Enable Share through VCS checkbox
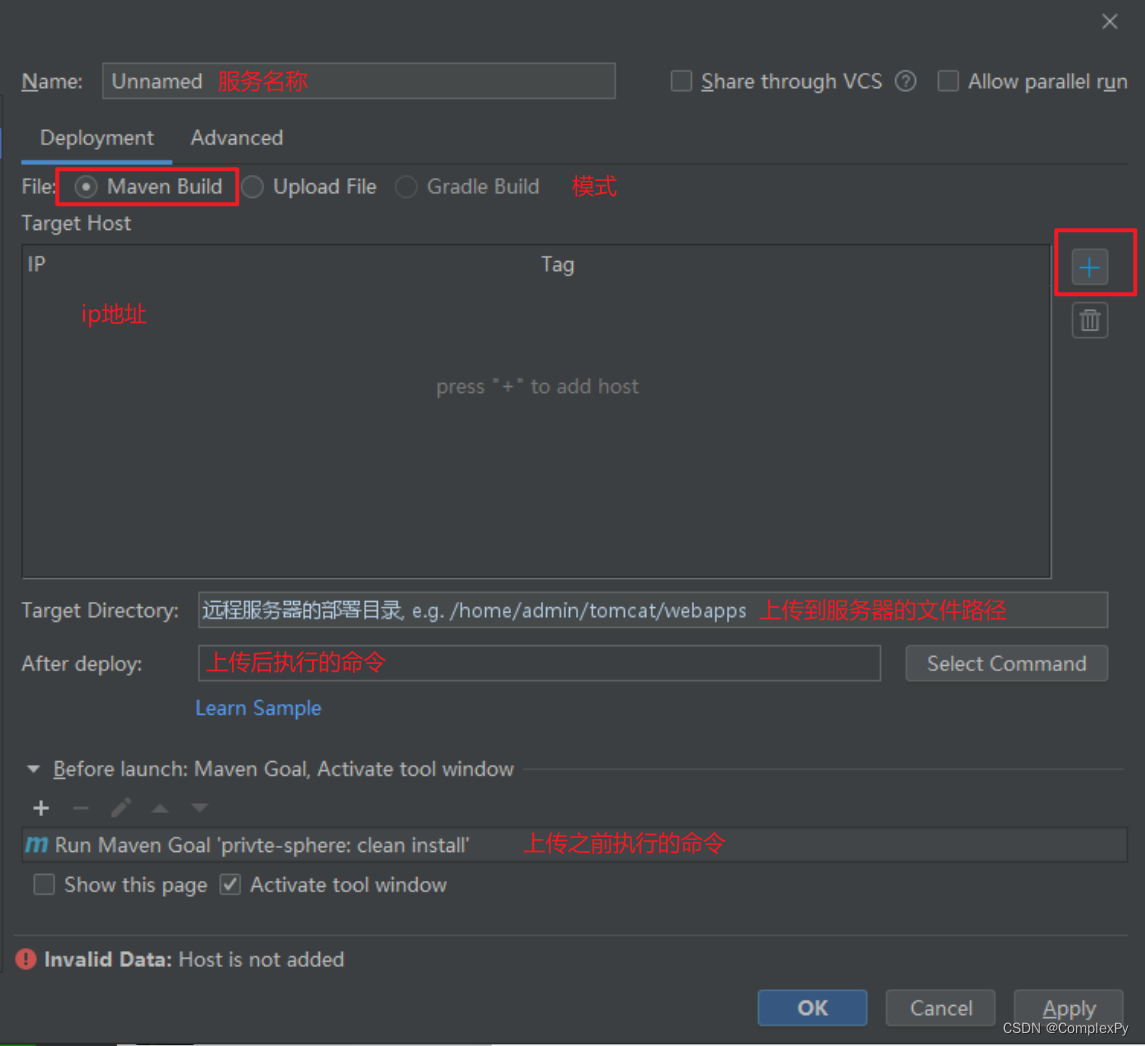The image size is (1145, 1046). 681,82
